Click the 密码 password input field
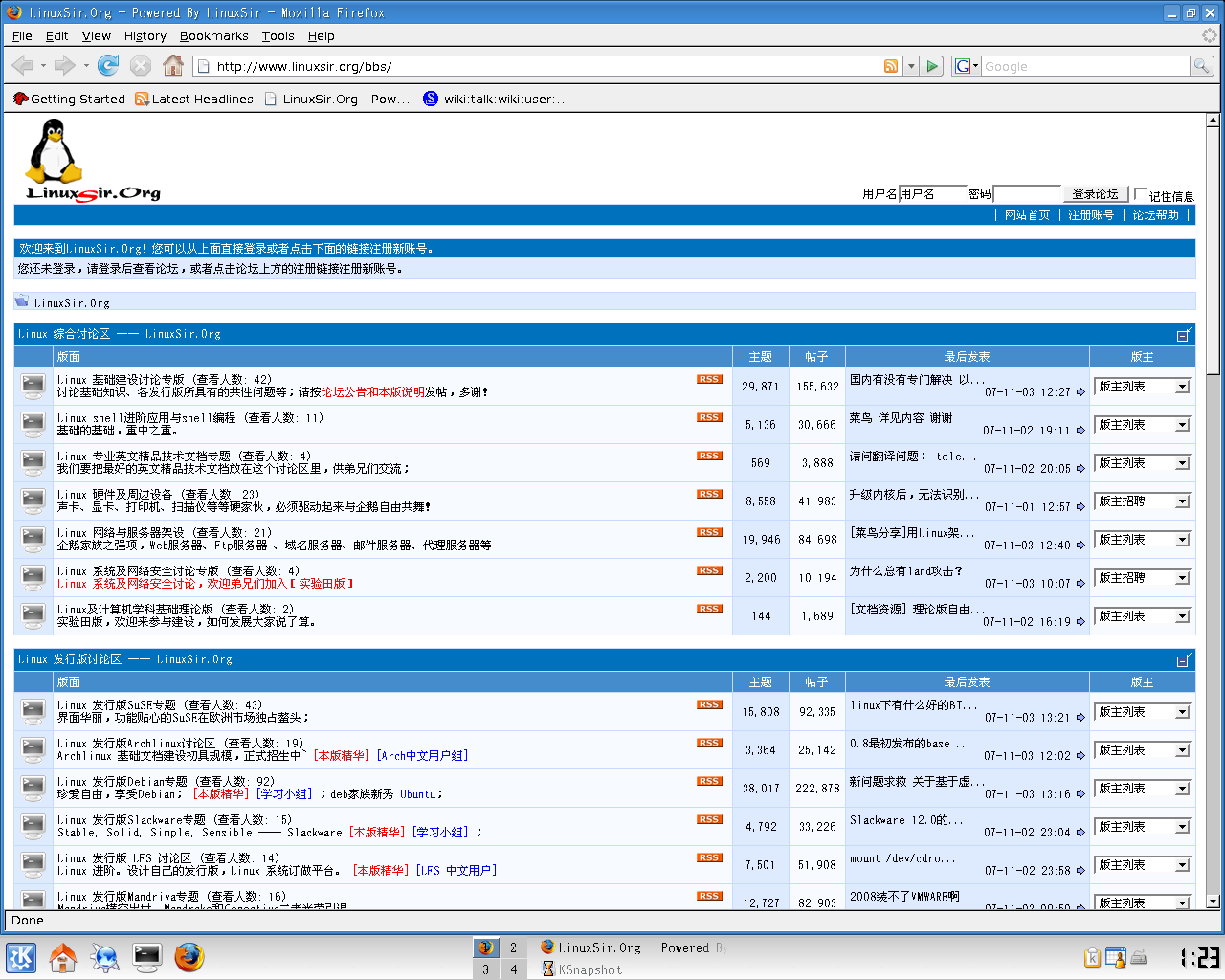The image size is (1225, 980). [x=1027, y=194]
